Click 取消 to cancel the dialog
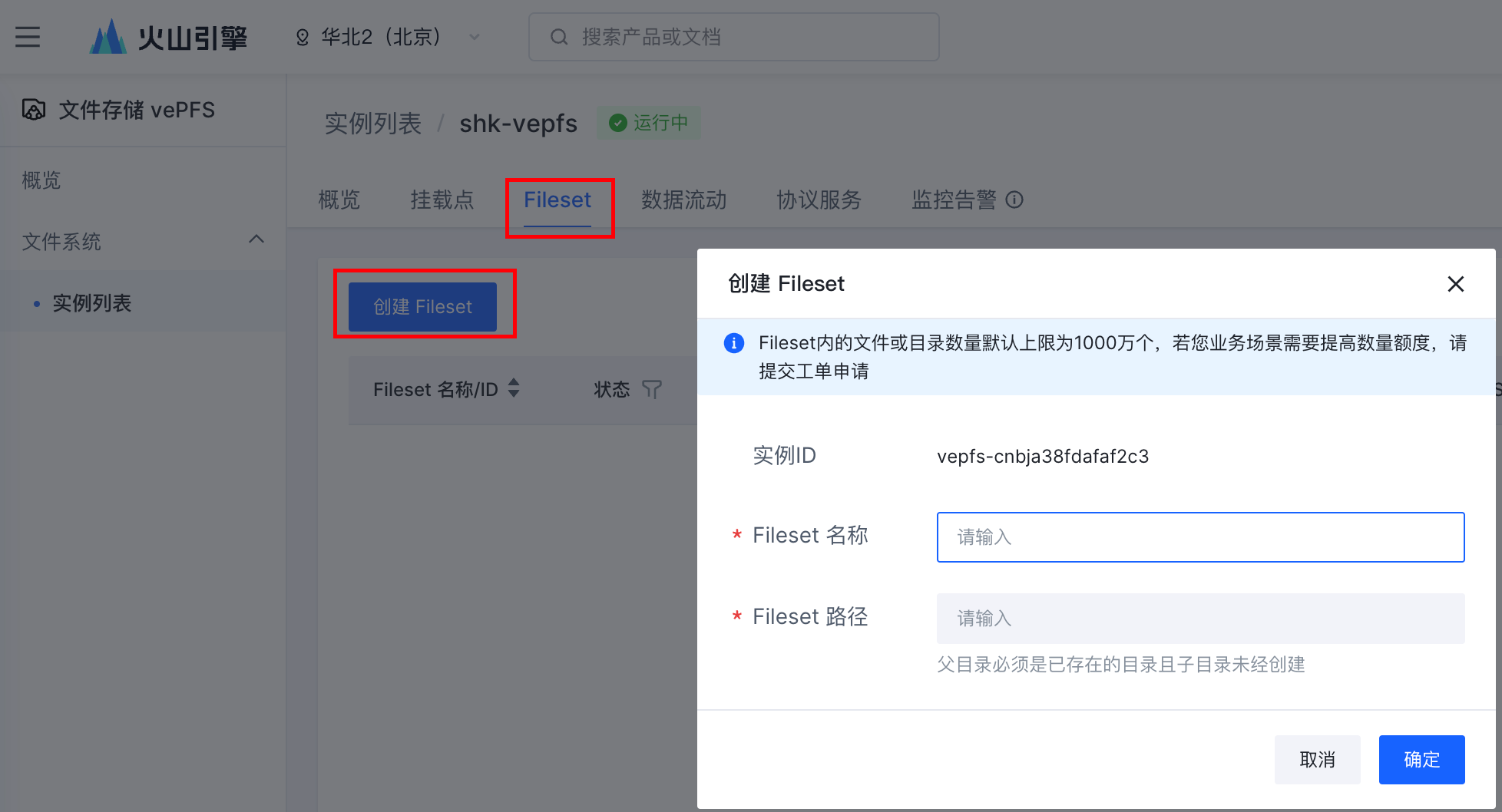 1317,760
